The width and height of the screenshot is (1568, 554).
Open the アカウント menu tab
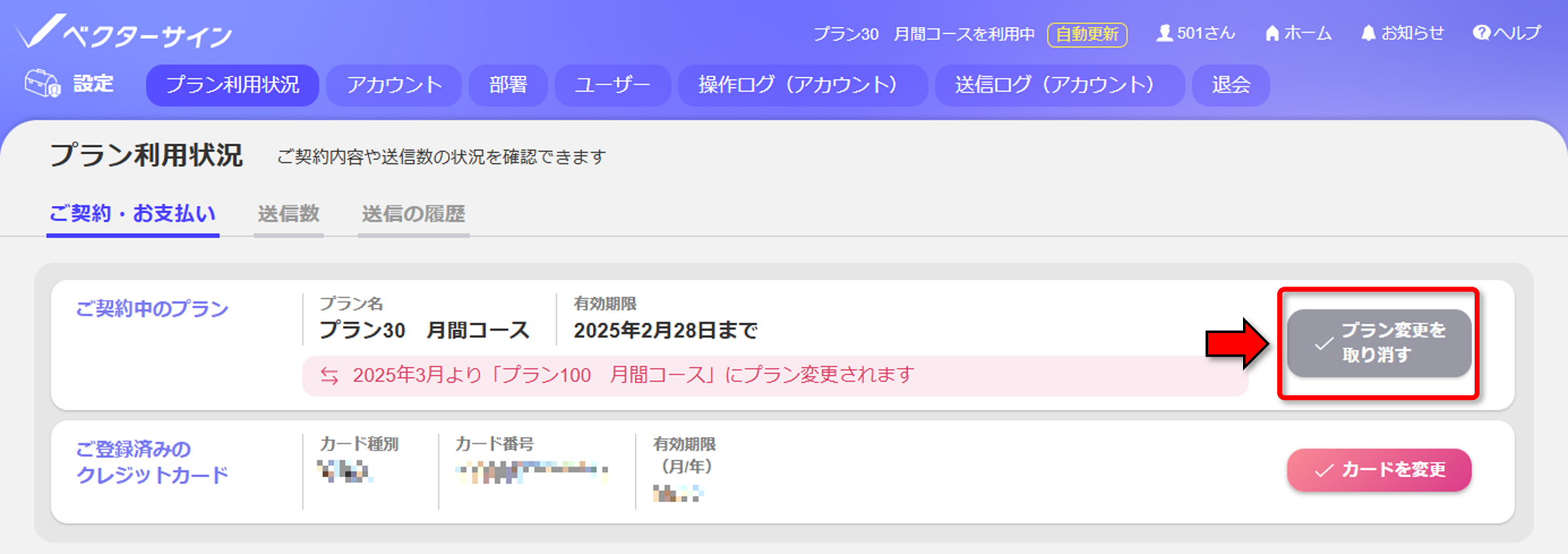pos(394,85)
